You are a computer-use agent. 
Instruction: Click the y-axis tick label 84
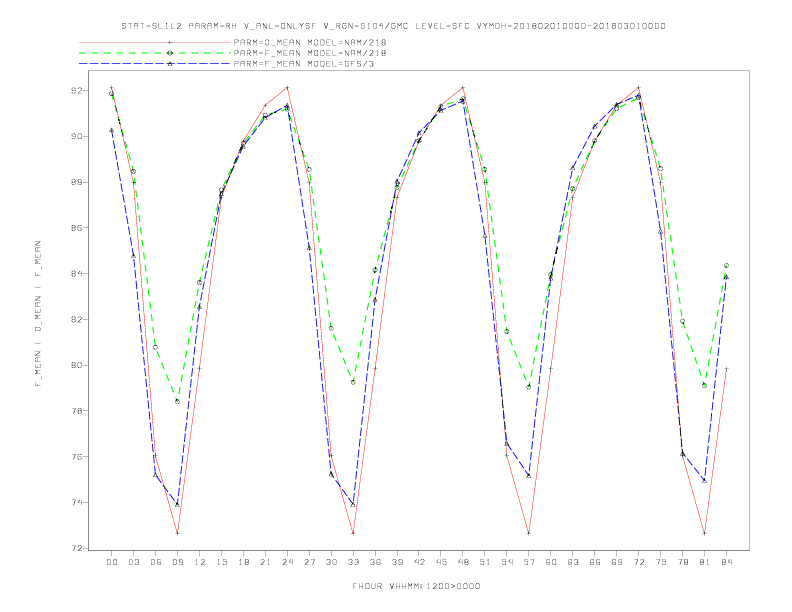(x=76, y=274)
